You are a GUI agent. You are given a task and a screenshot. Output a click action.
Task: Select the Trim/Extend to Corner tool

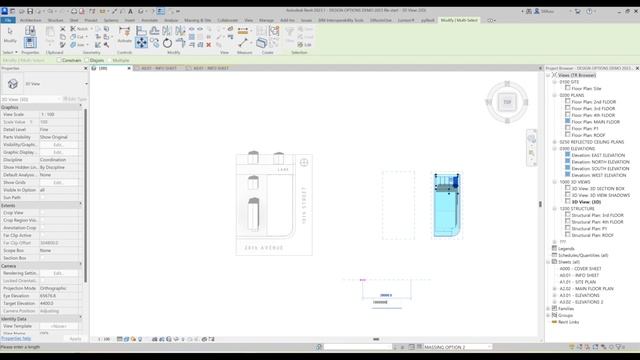pos(180,43)
